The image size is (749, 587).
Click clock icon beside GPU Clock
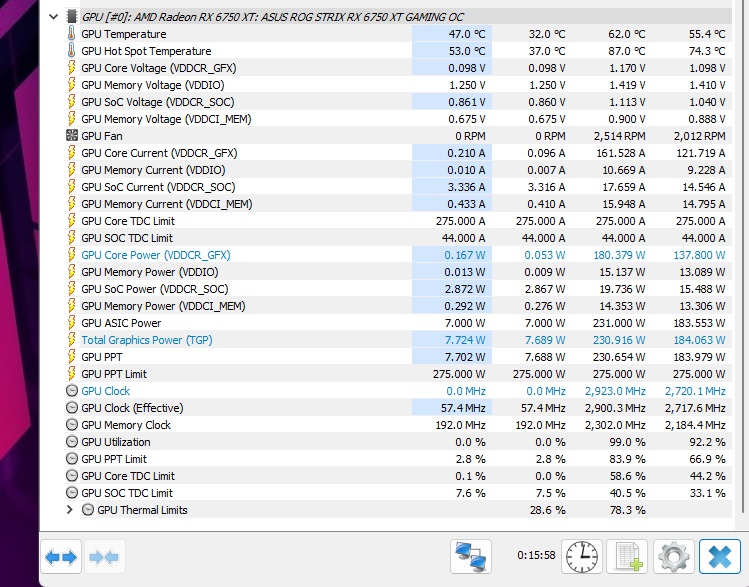click(x=72, y=391)
